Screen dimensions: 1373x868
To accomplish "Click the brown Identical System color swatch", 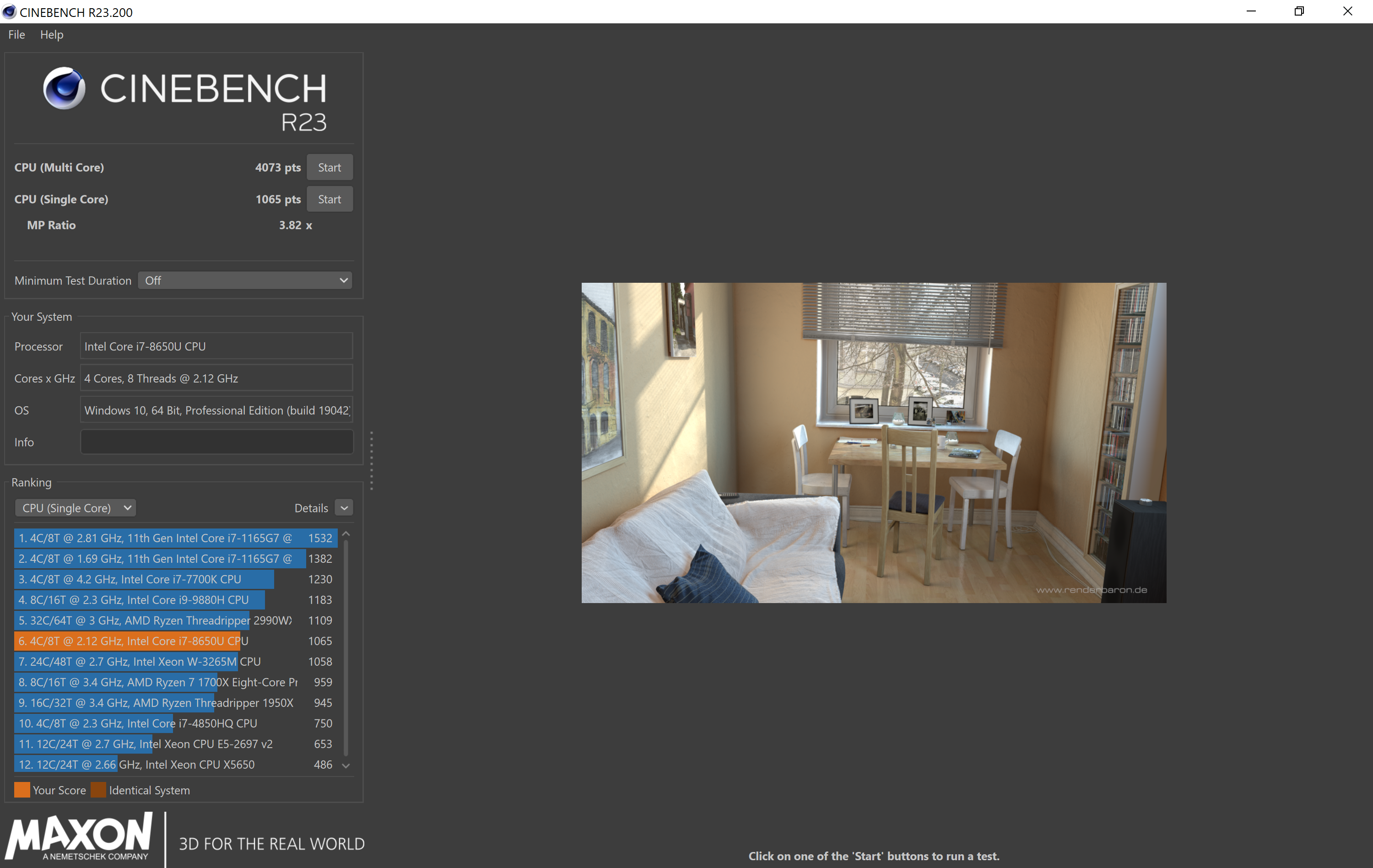I will [x=98, y=790].
